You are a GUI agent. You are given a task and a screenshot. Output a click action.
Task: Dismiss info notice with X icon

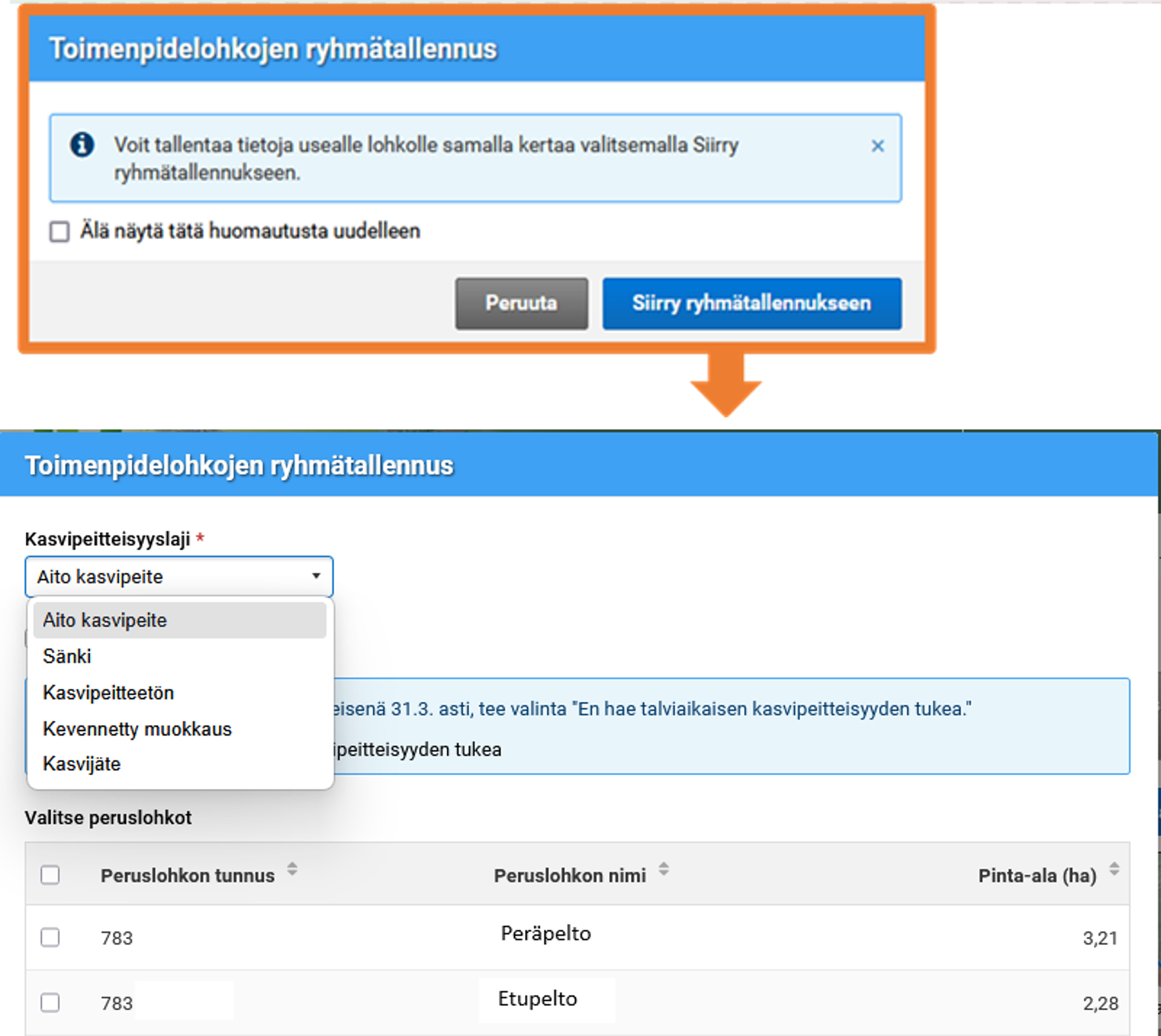click(x=878, y=146)
